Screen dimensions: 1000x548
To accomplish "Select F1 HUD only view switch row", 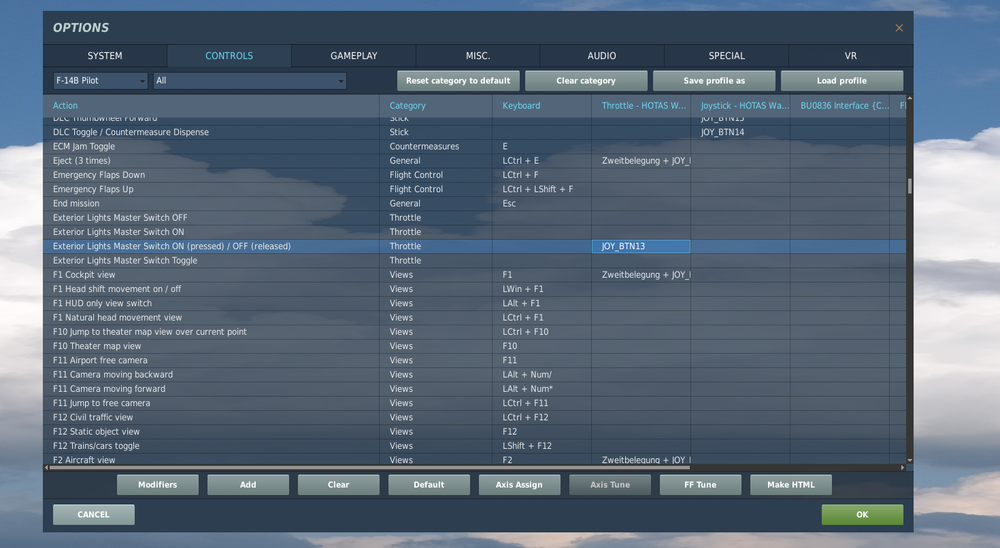I will (x=474, y=303).
